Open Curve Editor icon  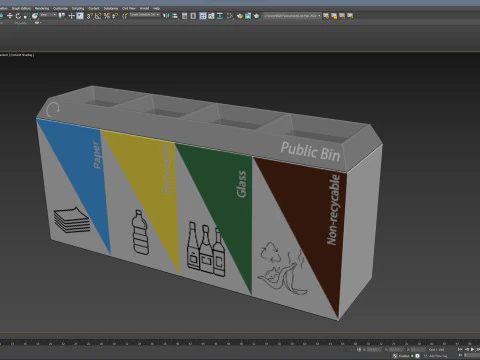click(211, 16)
